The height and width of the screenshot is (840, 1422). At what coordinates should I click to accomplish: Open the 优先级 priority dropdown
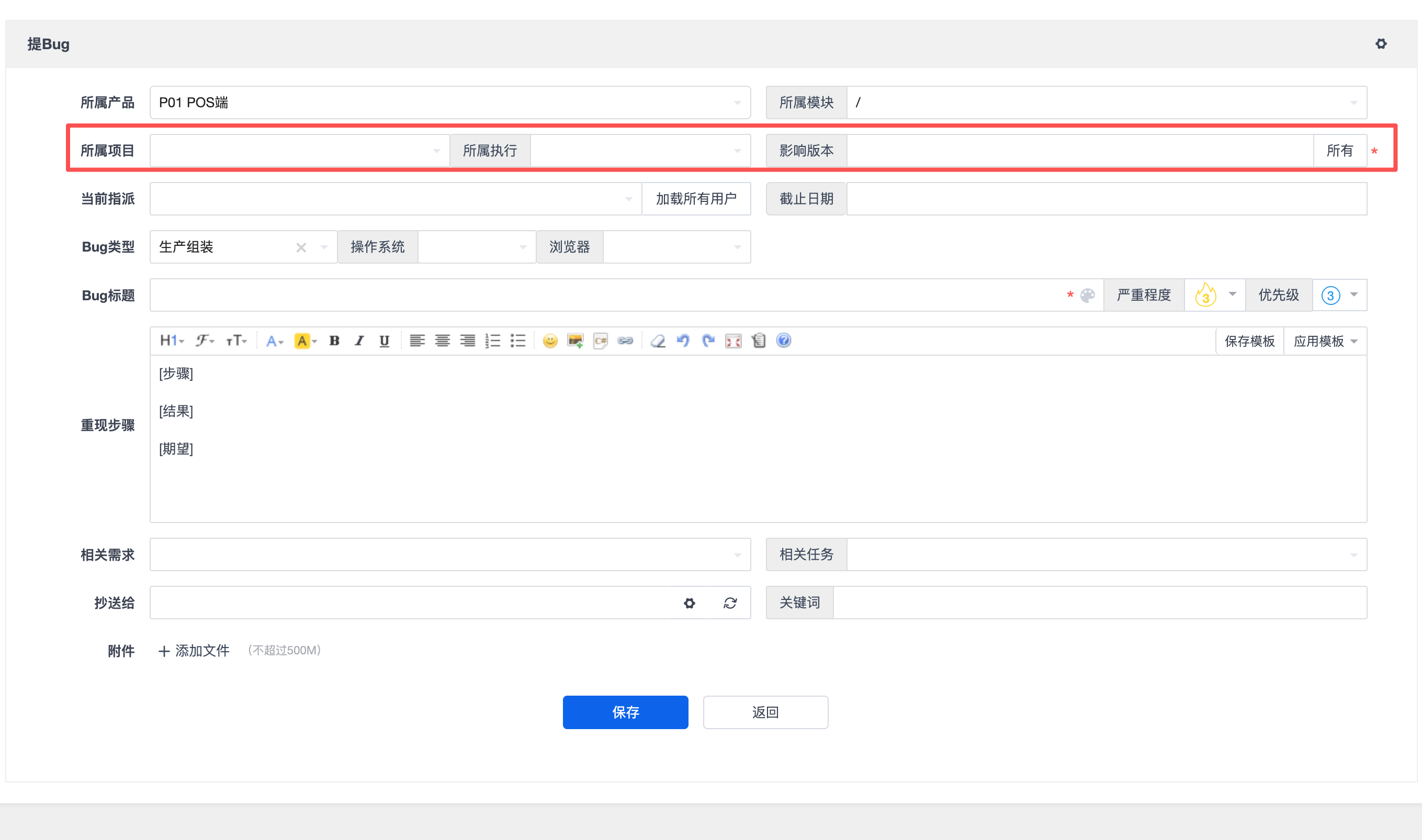(x=1339, y=295)
